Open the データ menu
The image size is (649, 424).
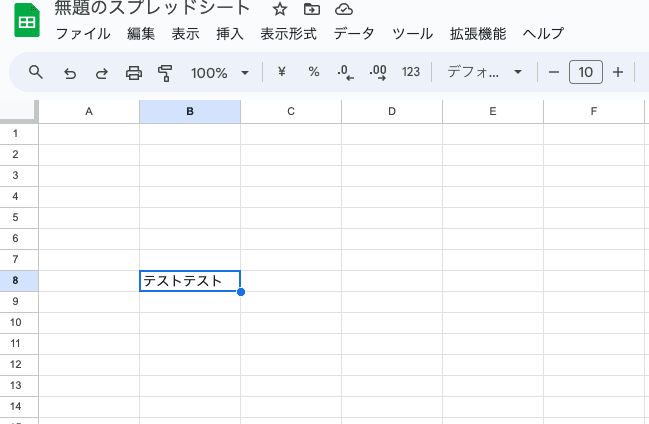(354, 34)
